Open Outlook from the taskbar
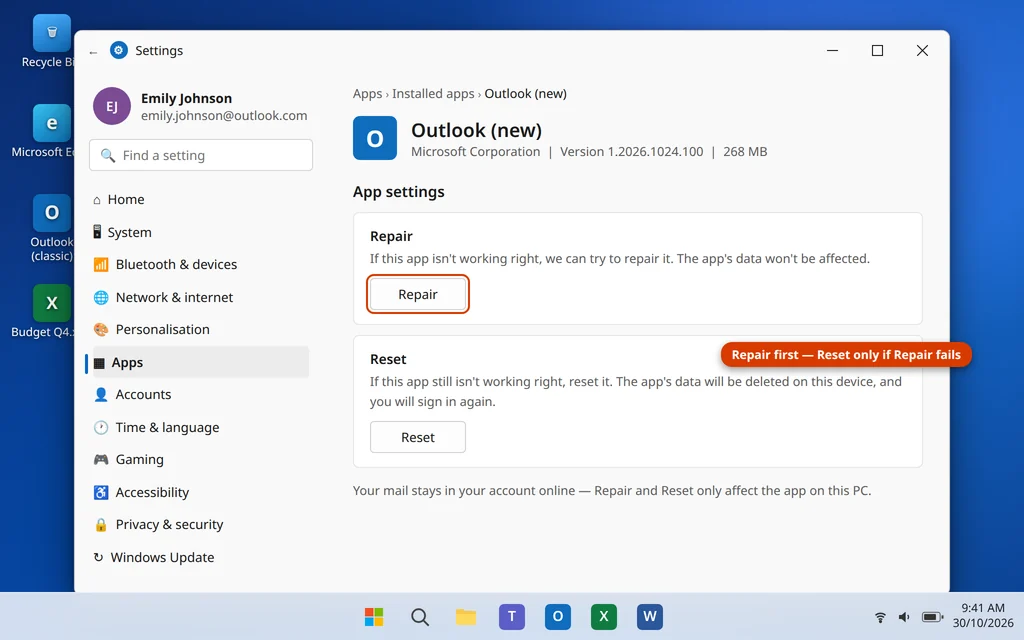 558,616
